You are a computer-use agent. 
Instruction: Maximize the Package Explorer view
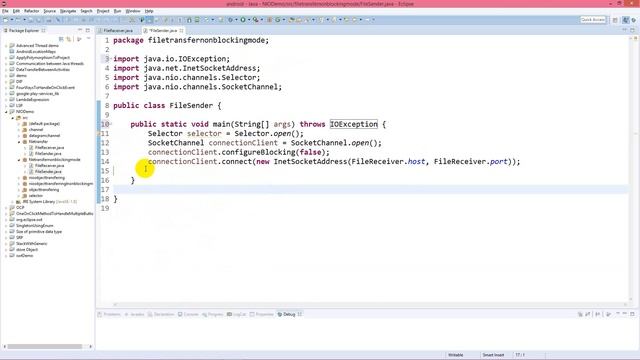(88, 31)
